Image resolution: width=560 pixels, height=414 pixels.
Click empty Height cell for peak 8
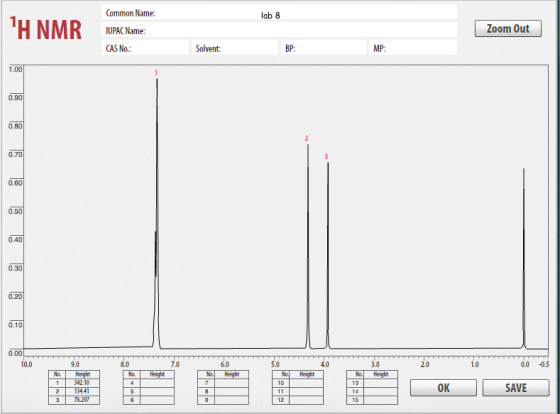[x=231, y=391]
